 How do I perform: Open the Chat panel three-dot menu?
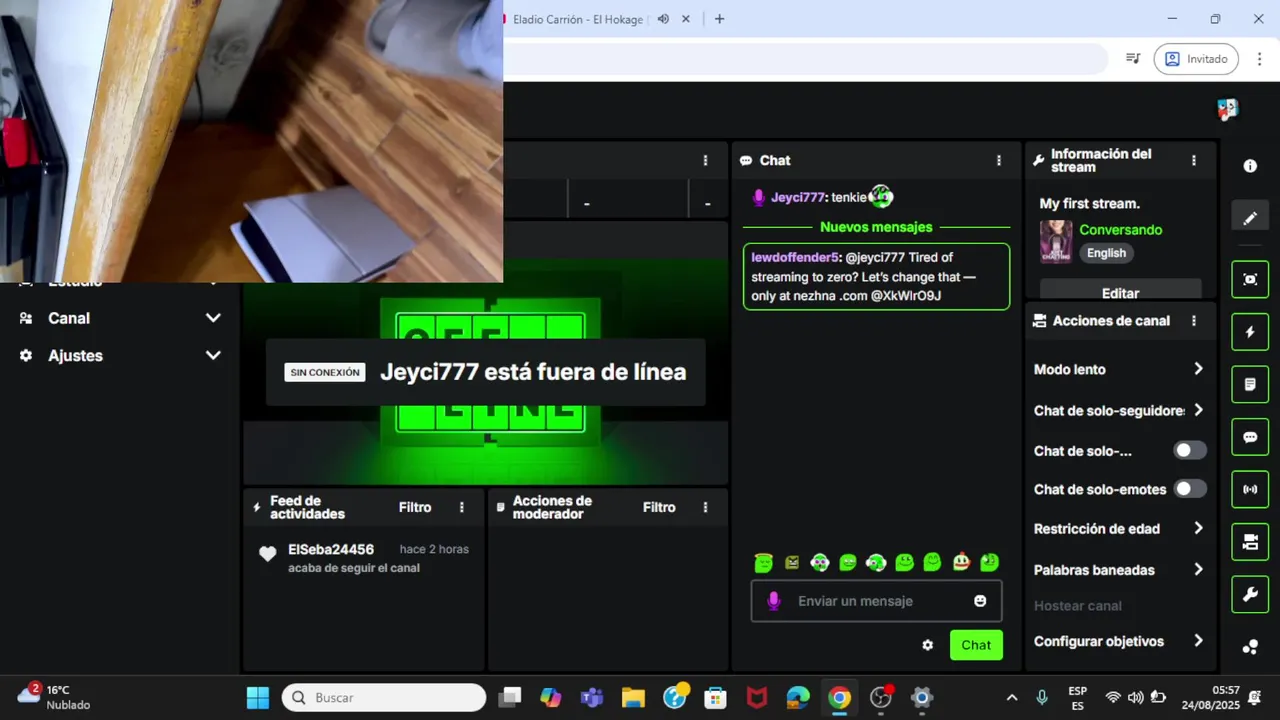(998, 160)
